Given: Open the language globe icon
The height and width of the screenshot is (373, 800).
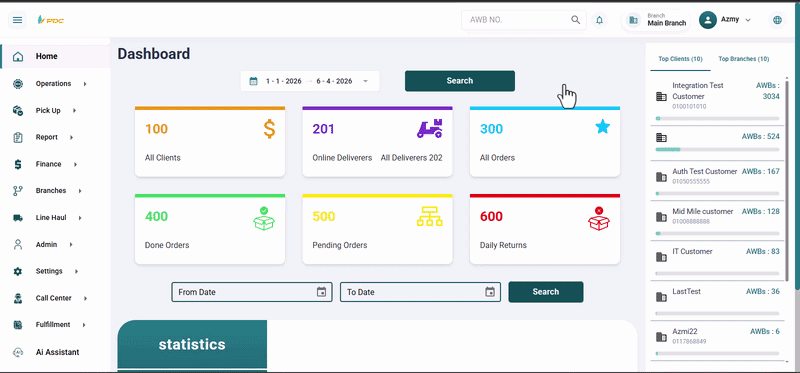Looking at the screenshot, I should tap(777, 20).
